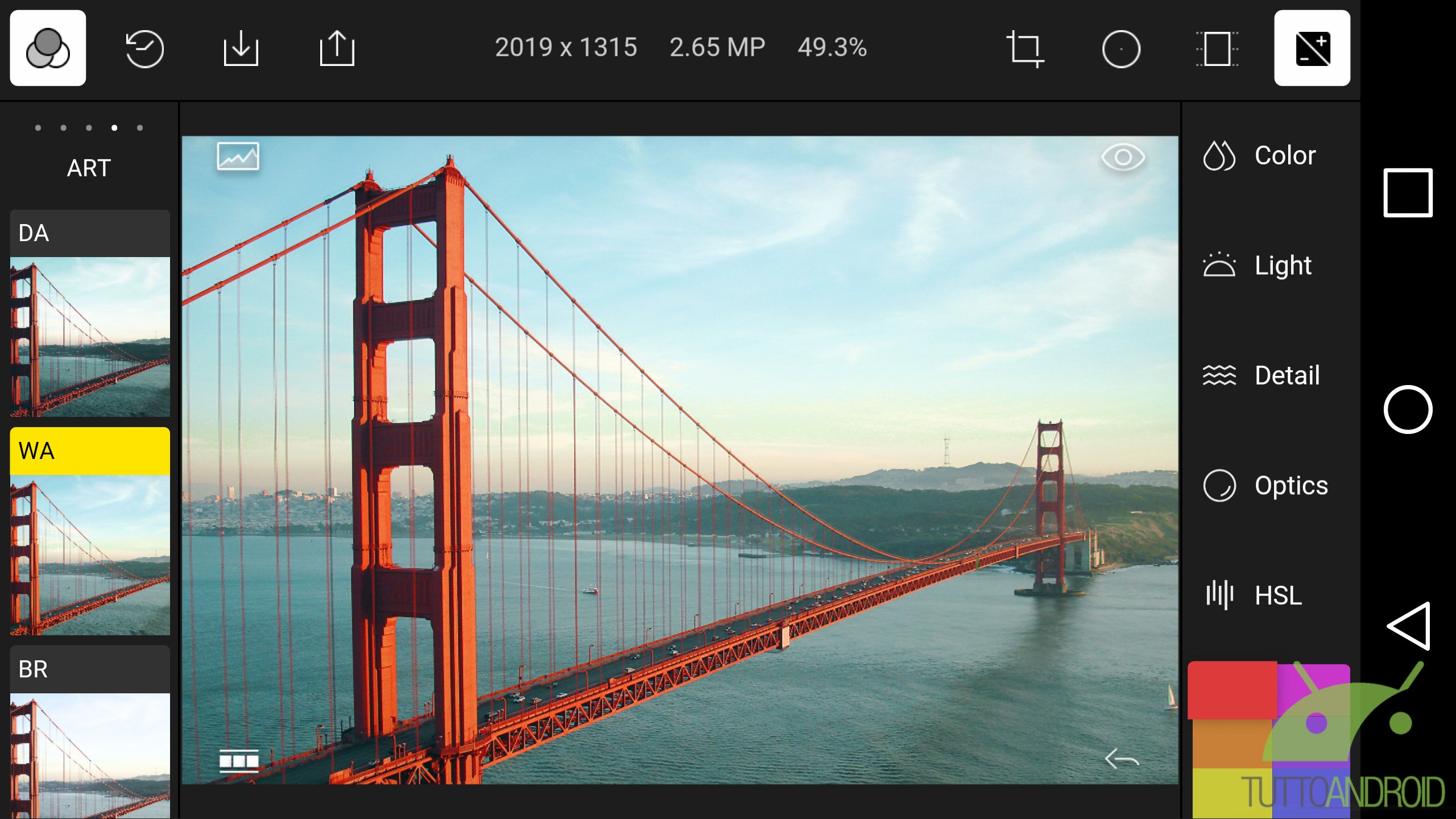Tap the undo arrow on the photo
Screen dimensions: 1456x819
click(1122, 759)
